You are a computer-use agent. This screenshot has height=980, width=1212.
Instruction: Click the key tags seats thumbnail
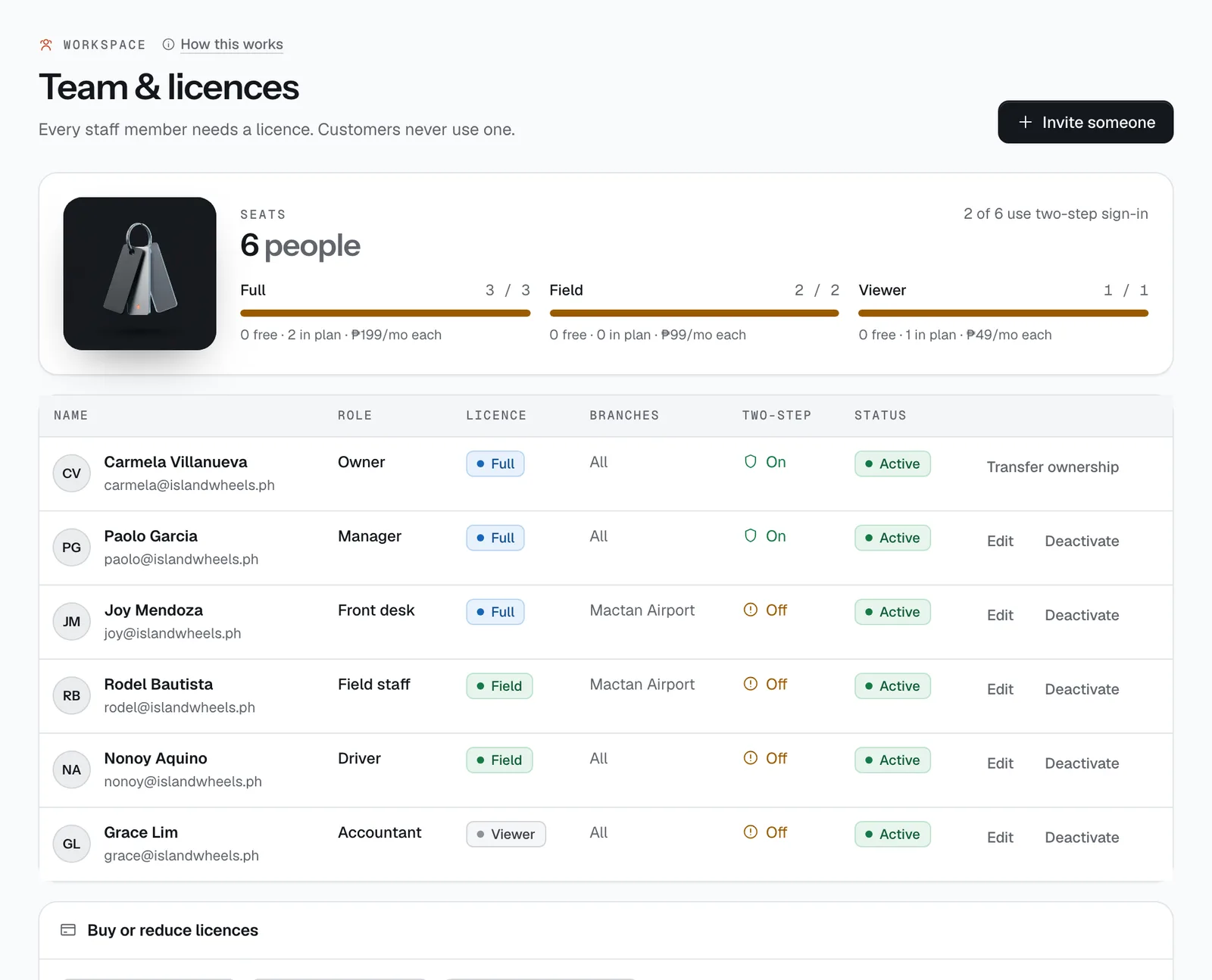pos(140,273)
